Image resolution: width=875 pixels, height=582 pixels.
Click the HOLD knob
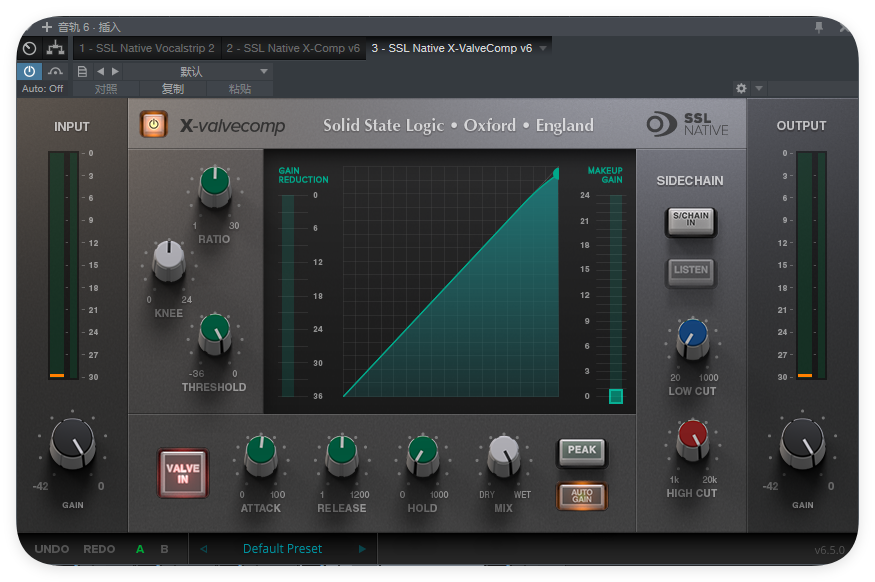422,455
